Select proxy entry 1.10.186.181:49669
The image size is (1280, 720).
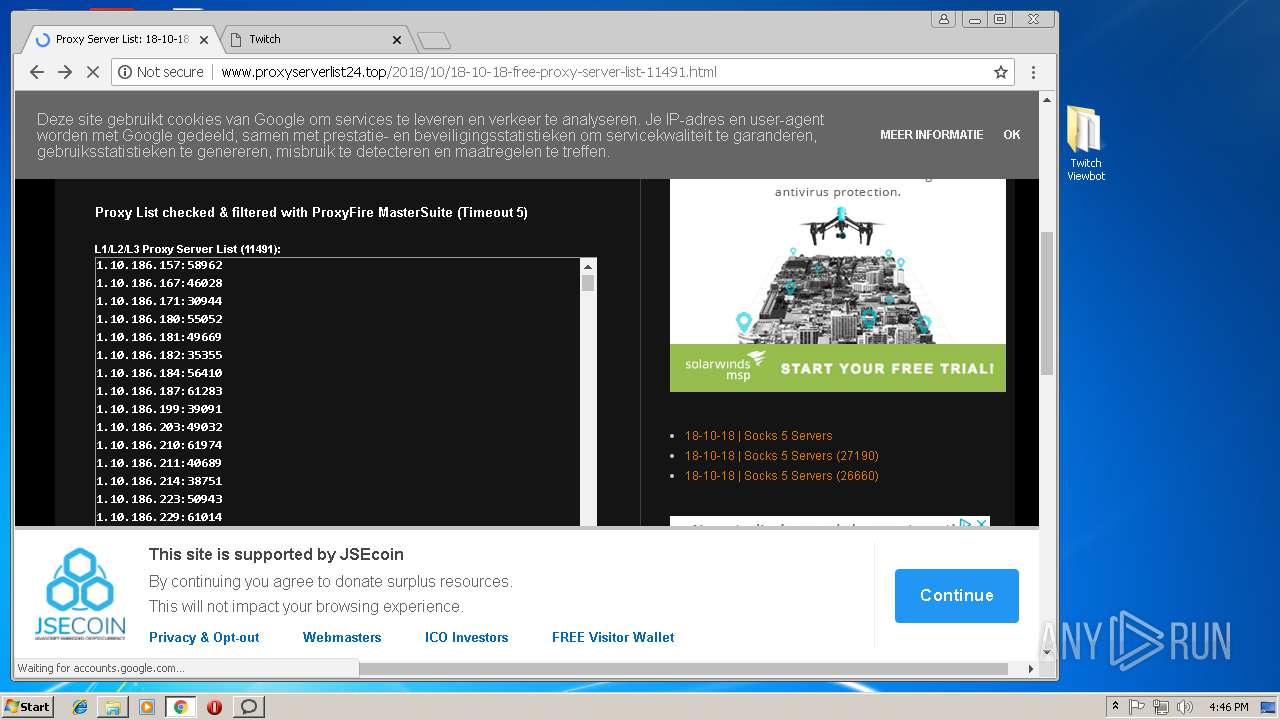click(x=159, y=337)
